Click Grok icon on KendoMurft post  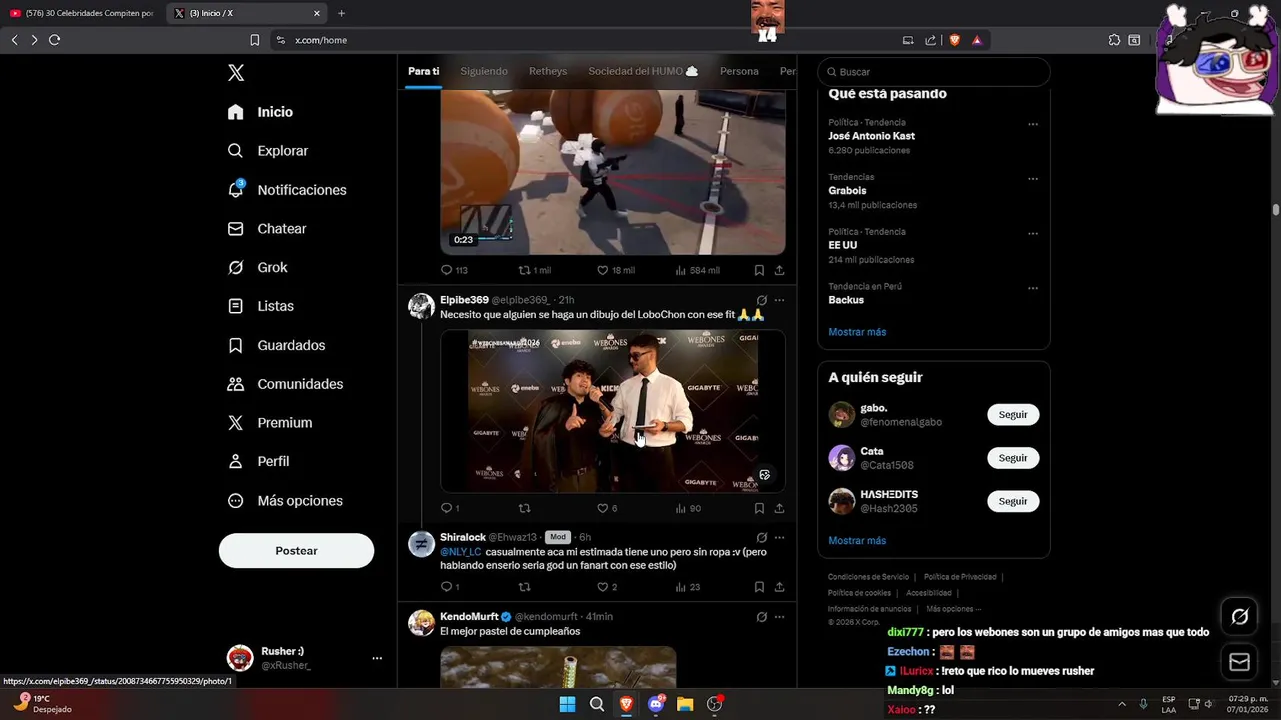761,617
